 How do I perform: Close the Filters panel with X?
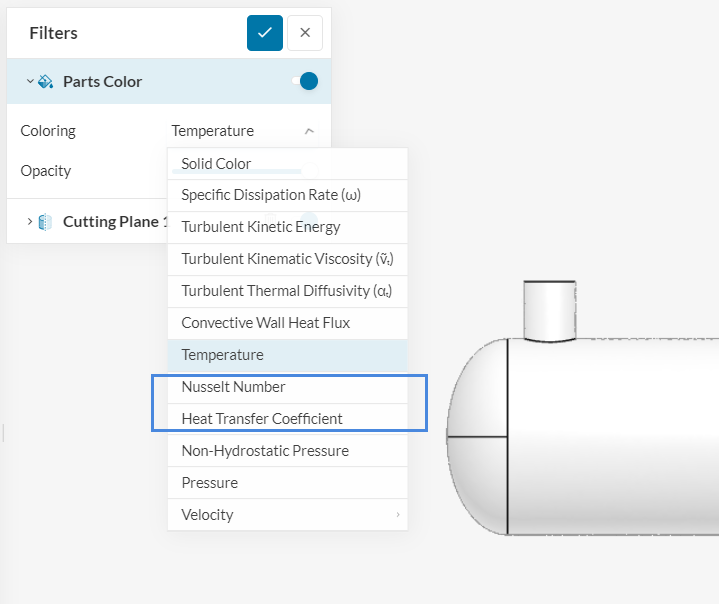coord(305,33)
